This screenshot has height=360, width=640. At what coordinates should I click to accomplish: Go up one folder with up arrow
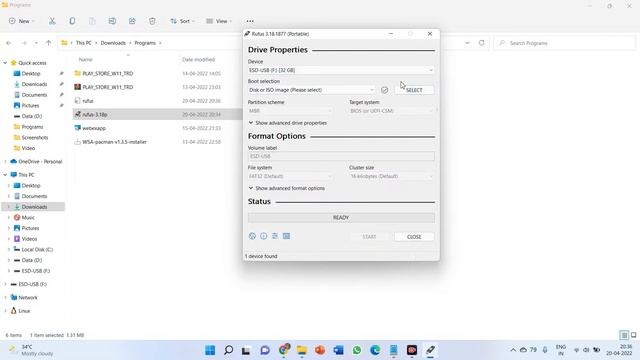pos(49,43)
